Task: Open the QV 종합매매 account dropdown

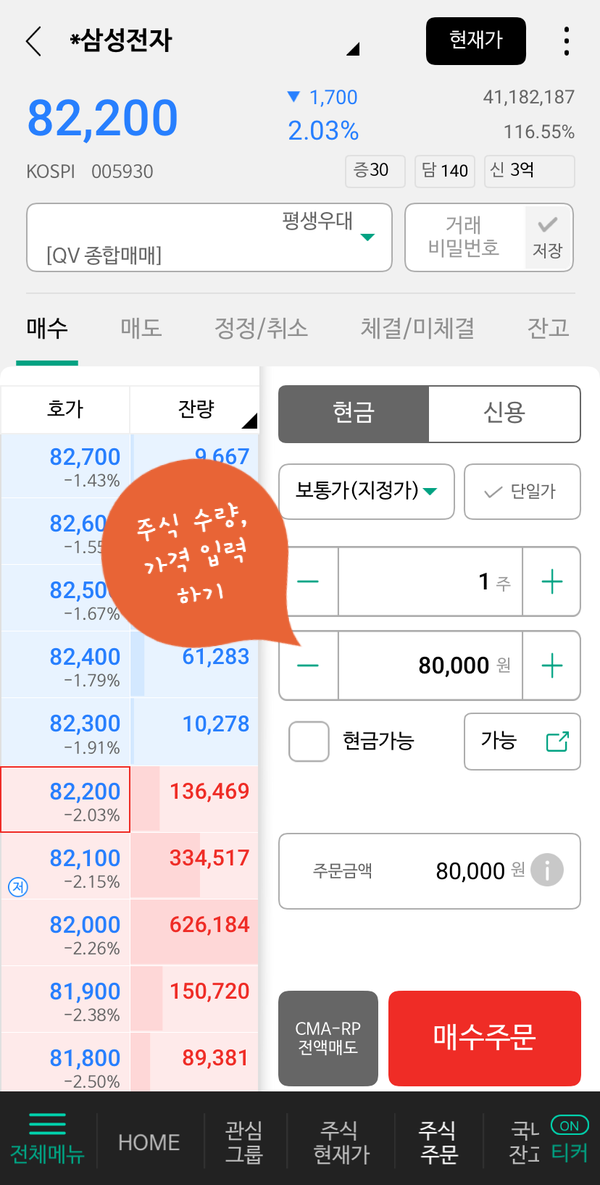Action: (x=209, y=237)
